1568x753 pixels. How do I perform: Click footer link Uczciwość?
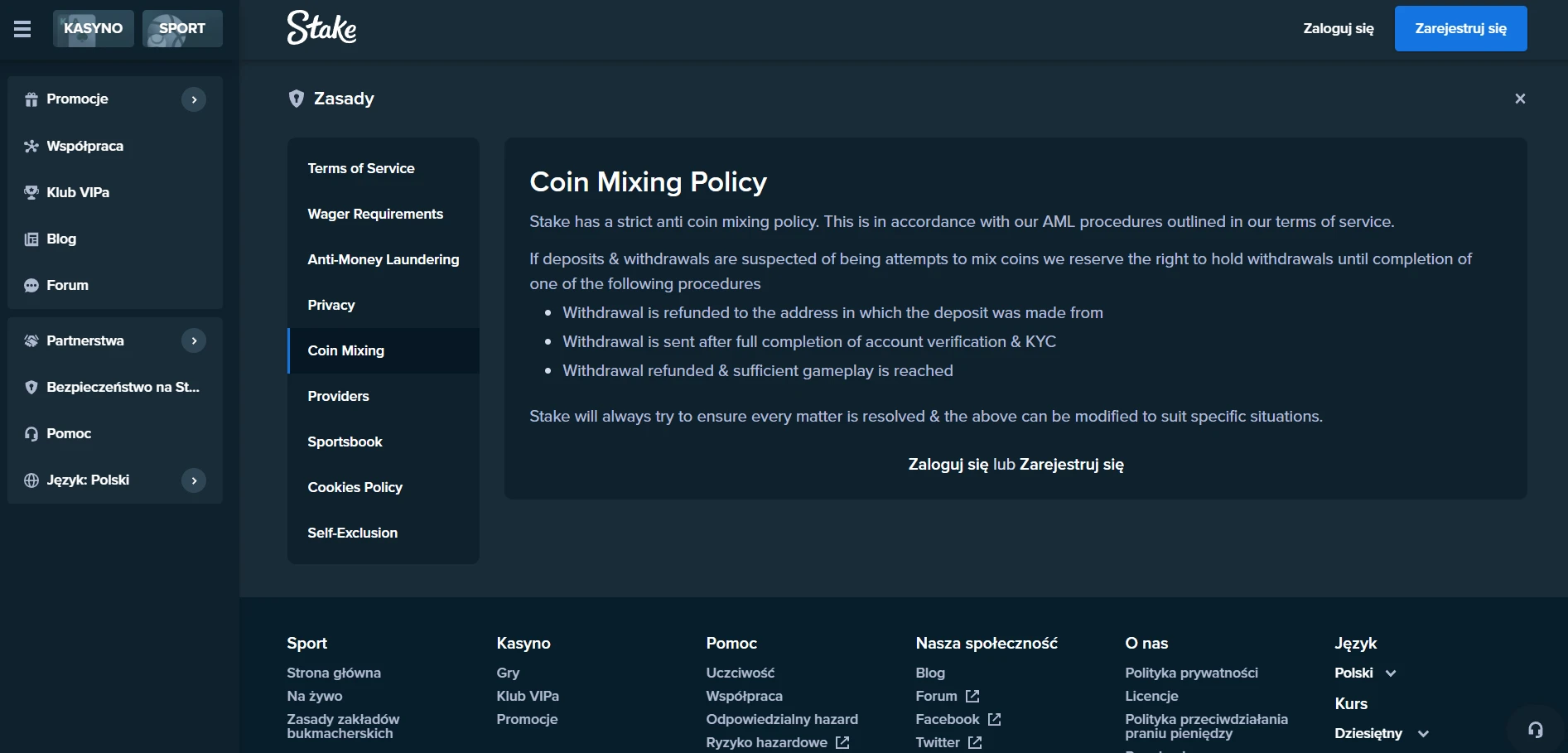(741, 673)
